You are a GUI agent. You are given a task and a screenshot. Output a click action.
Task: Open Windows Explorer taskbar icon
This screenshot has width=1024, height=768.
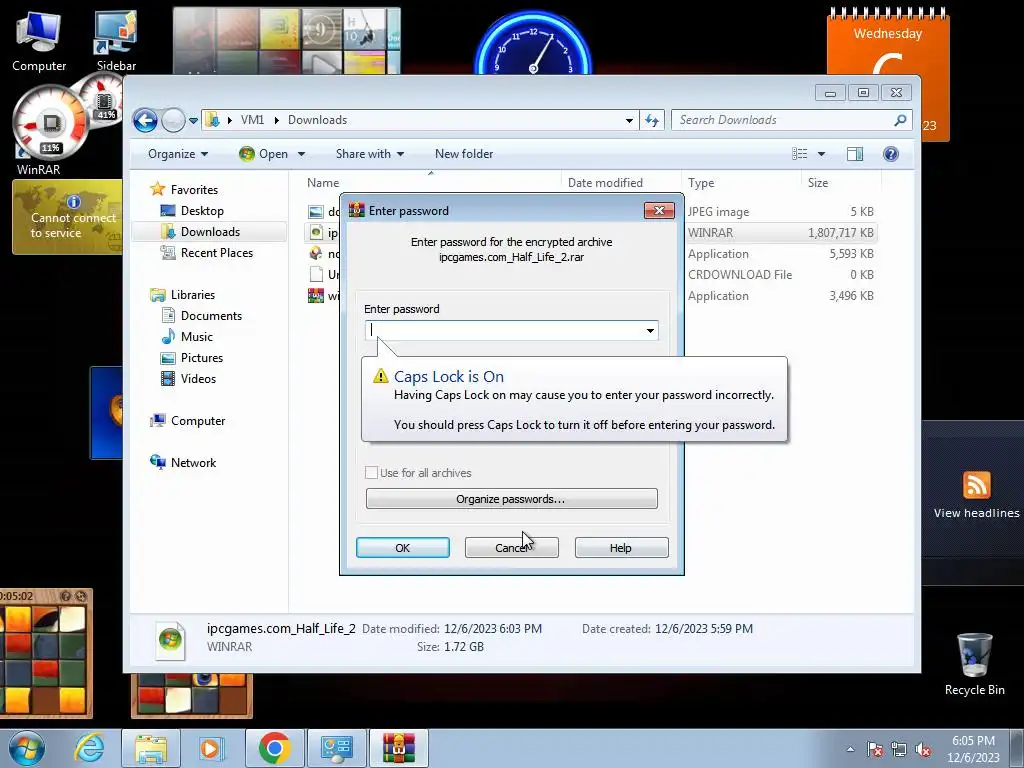[151, 748]
